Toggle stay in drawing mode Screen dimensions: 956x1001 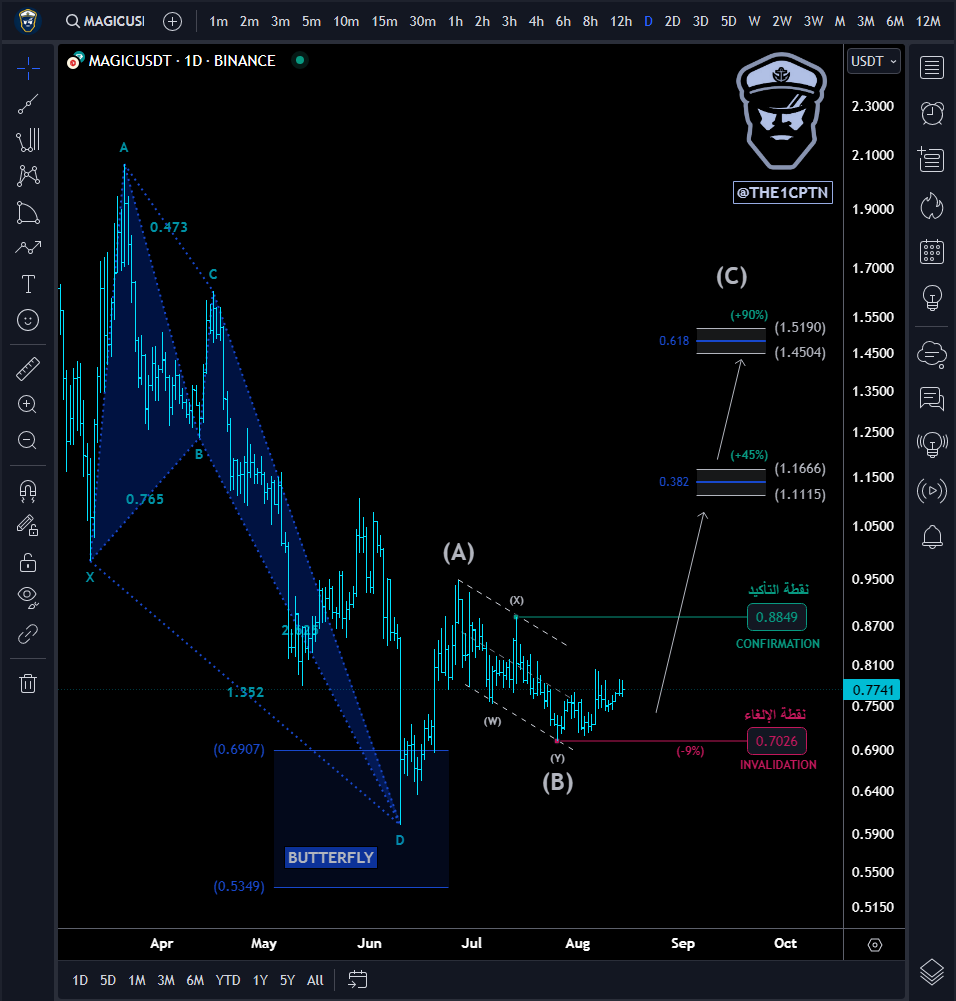click(x=27, y=526)
